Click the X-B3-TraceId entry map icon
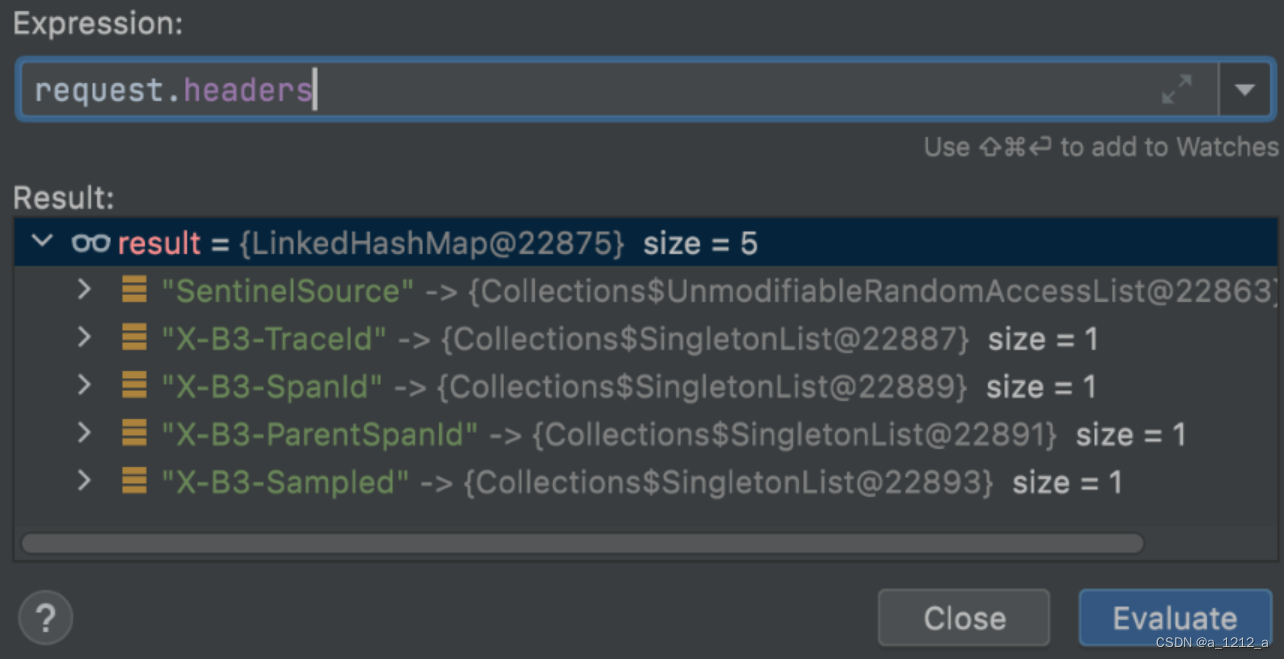 pyautogui.click(x=134, y=339)
